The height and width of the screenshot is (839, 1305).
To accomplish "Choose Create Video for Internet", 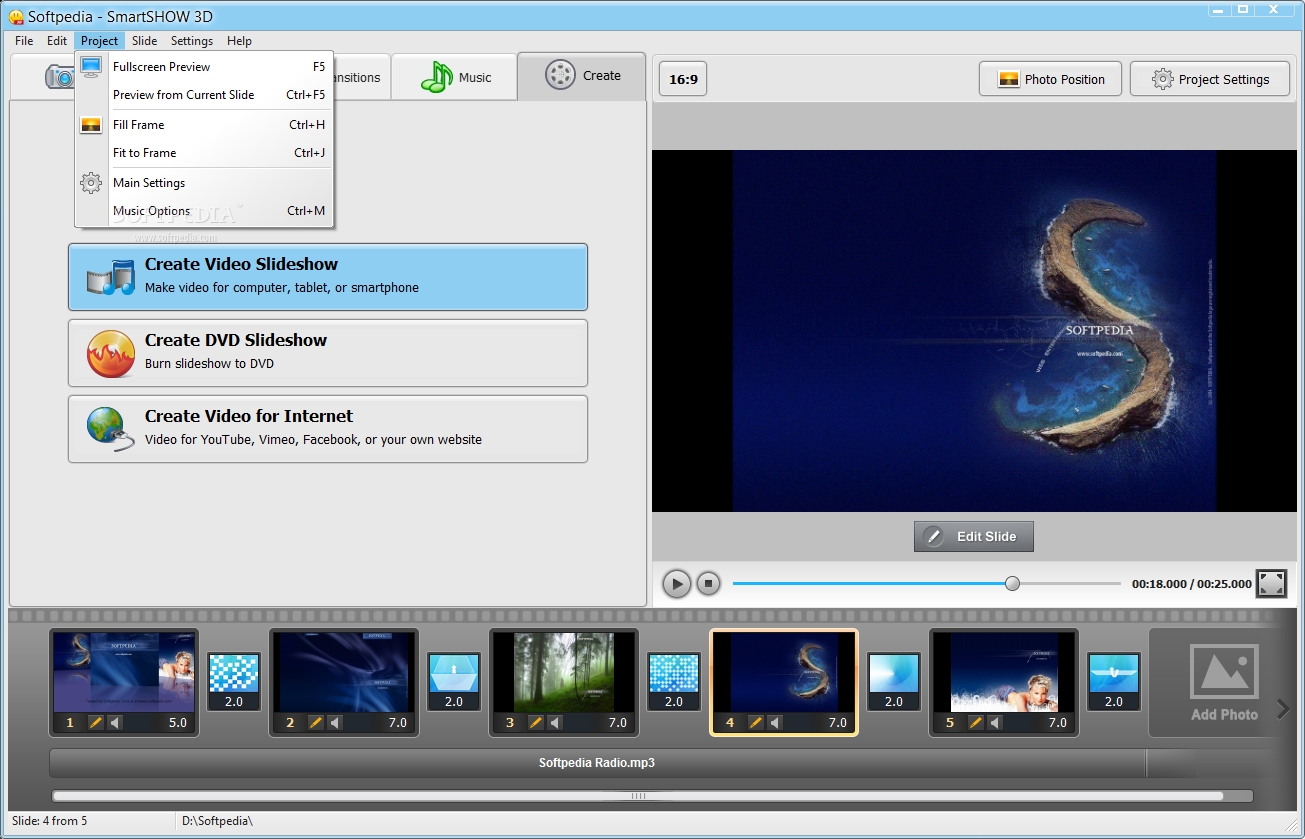I will (328, 429).
